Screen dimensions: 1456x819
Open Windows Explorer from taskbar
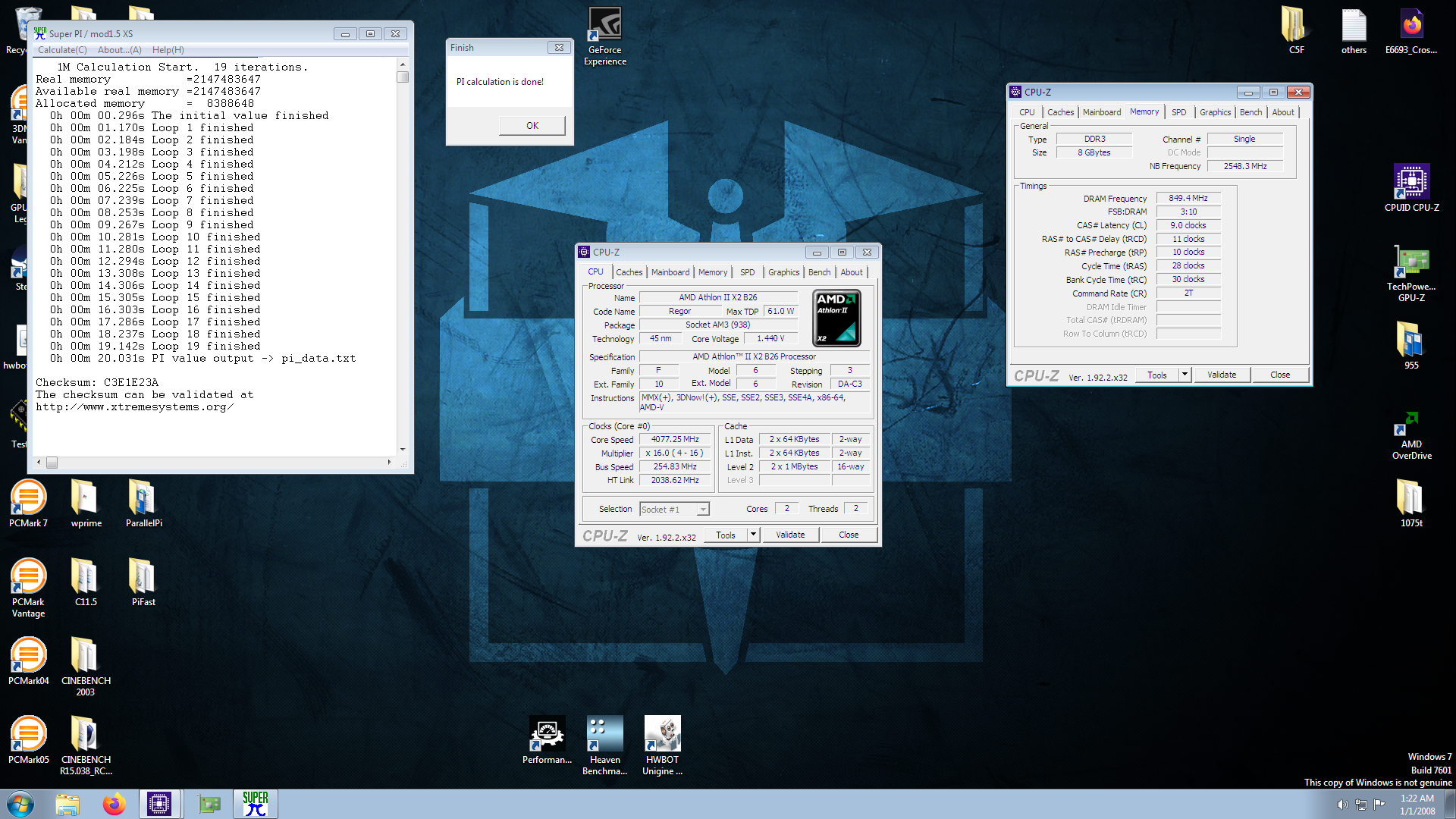(x=67, y=804)
